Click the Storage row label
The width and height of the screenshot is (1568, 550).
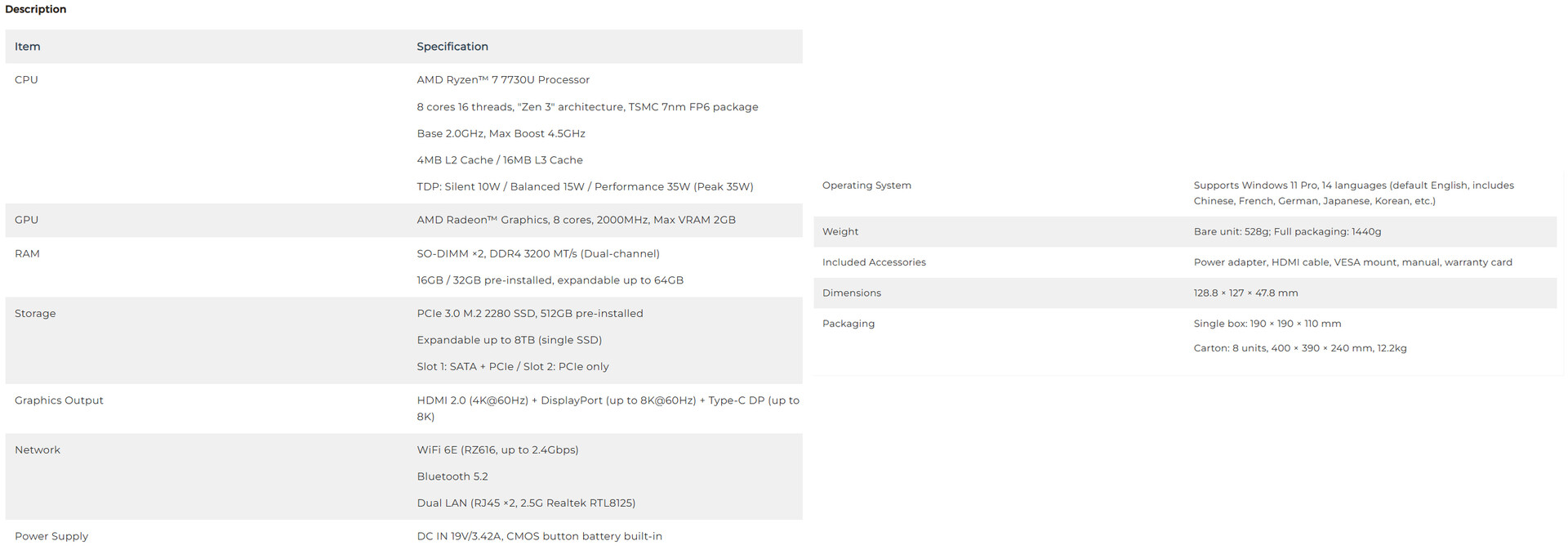35,314
